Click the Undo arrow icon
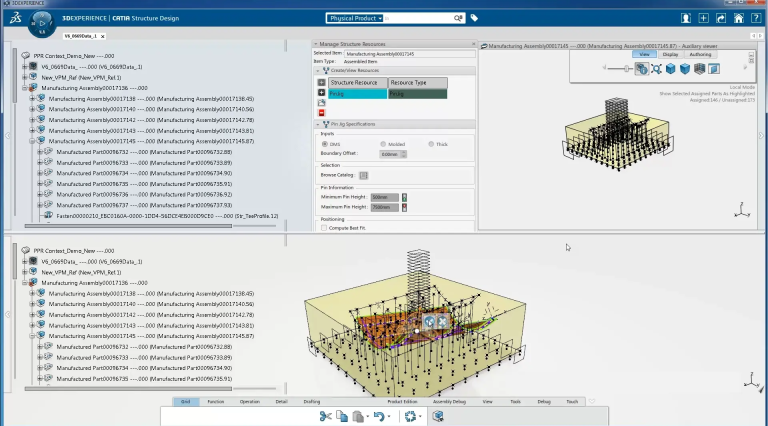The height and width of the screenshot is (426, 768). click(x=378, y=415)
